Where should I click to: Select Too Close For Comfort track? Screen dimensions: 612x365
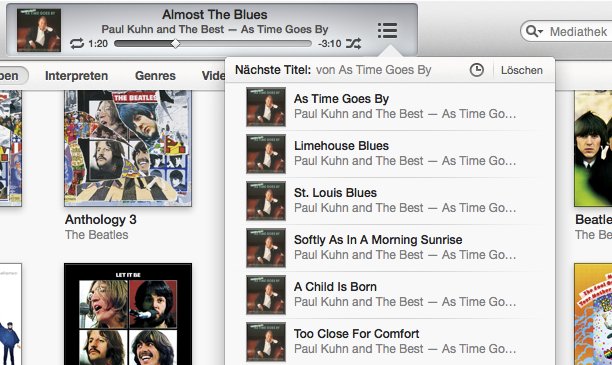390,341
